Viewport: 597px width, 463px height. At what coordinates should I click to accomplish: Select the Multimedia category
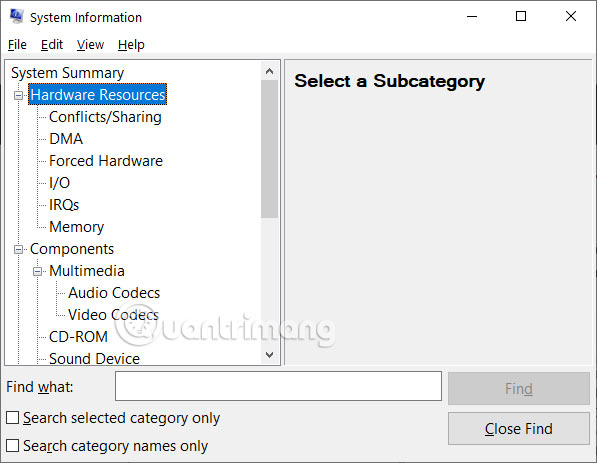point(87,271)
